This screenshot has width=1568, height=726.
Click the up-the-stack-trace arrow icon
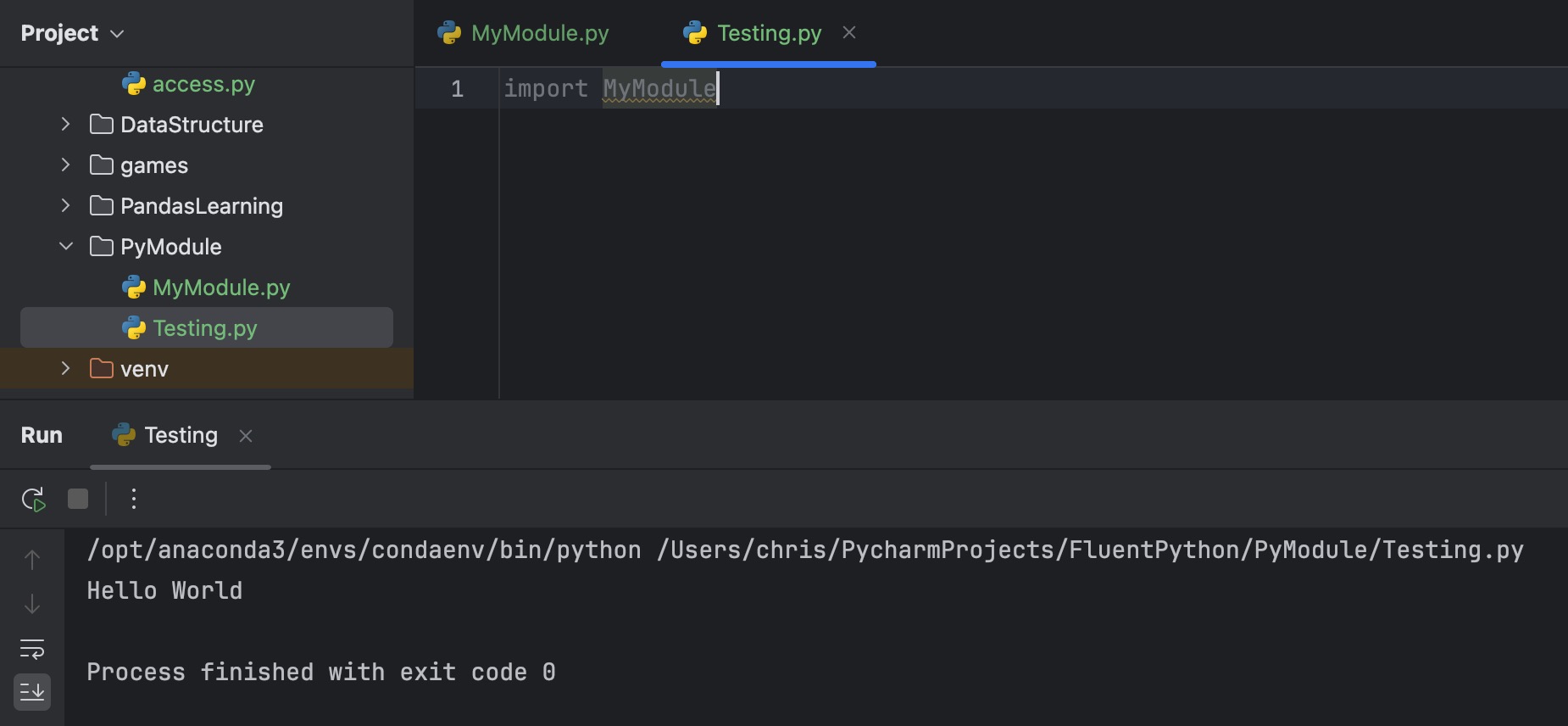(32, 560)
